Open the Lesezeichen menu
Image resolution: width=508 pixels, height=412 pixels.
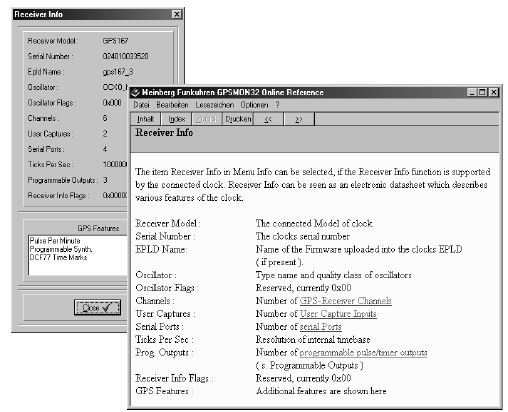click(215, 105)
